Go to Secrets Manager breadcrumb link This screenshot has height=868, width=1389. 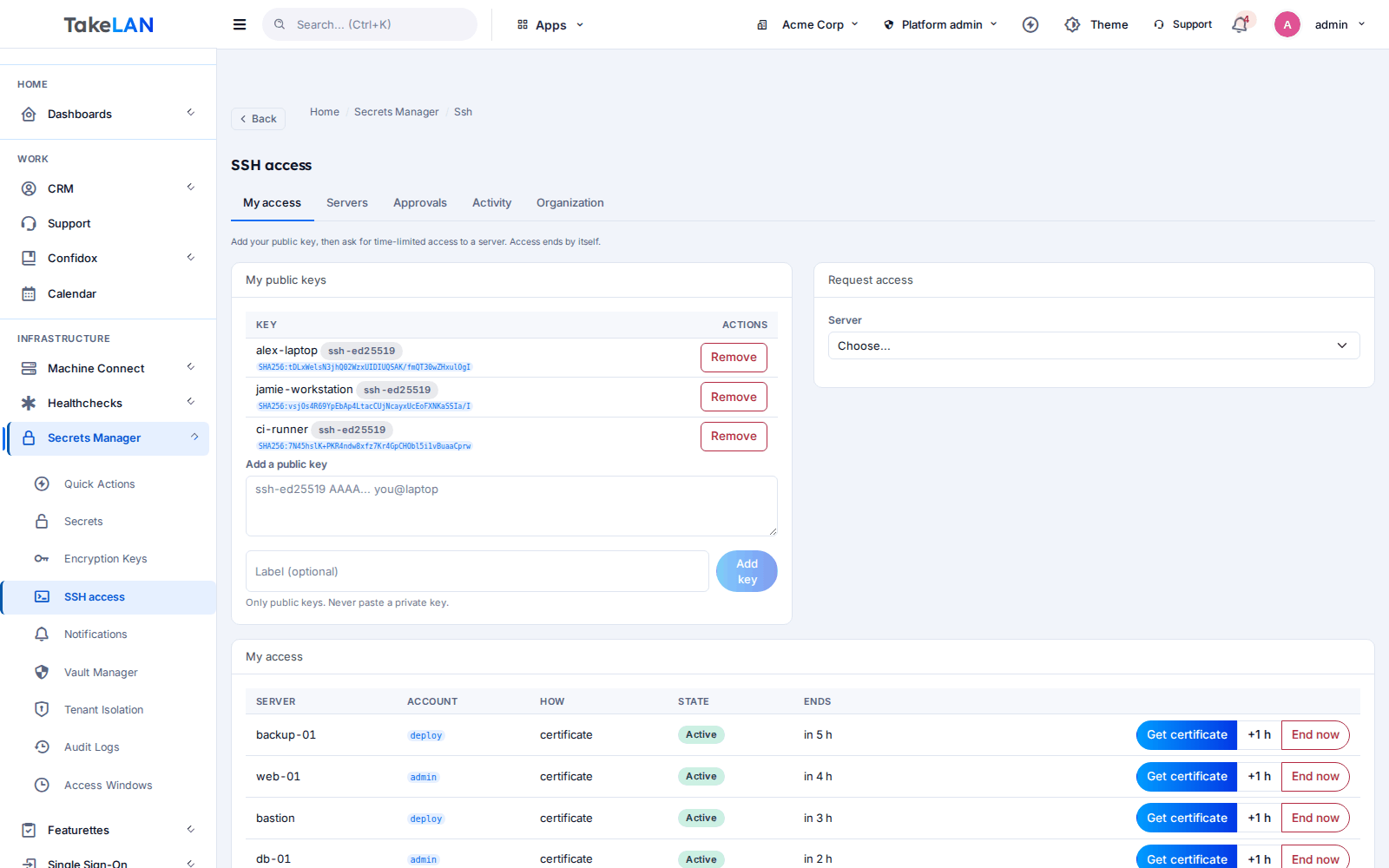click(x=397, y=112)
